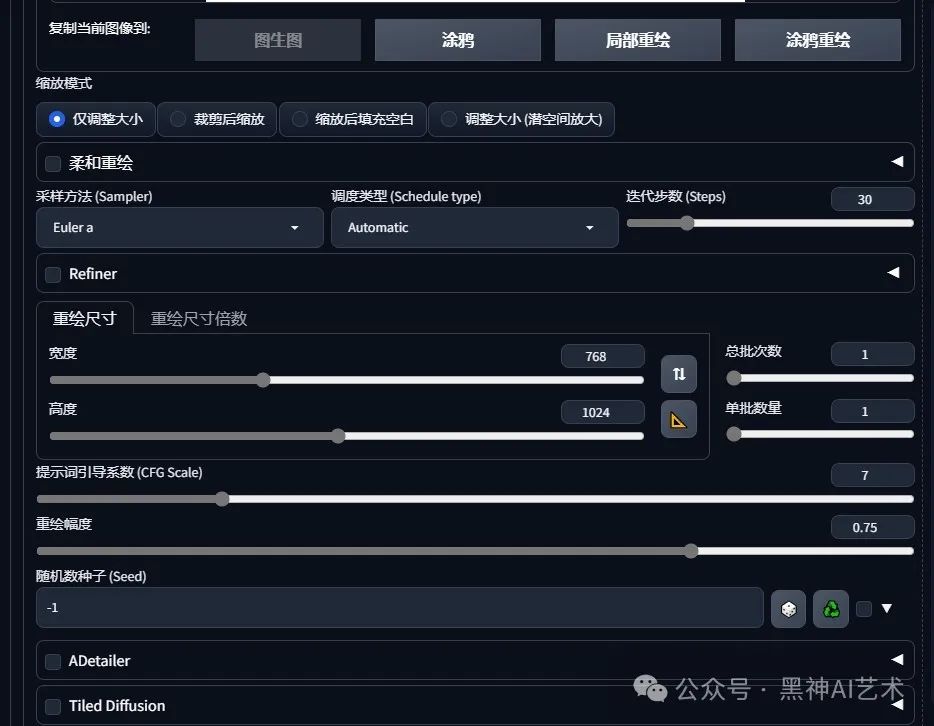Screen dimensions: 934x726
Task: Adjust the CFG Scale slider
Action: pos(475,498)
